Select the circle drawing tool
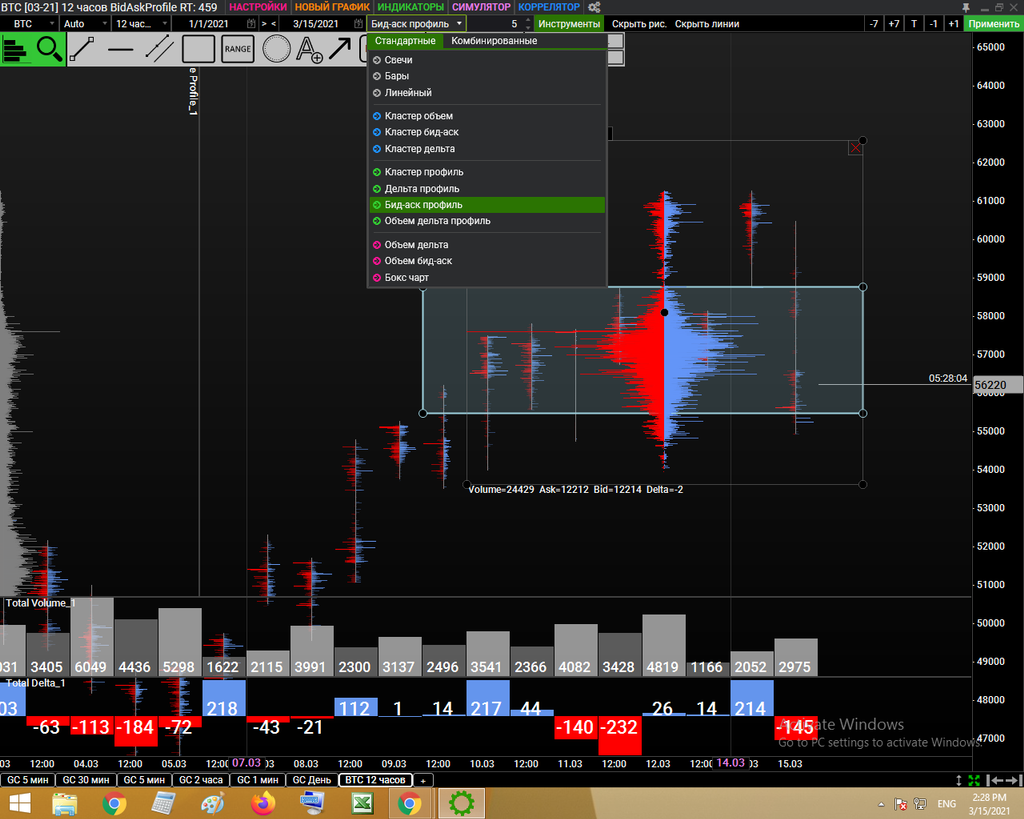 click(276, 50)
